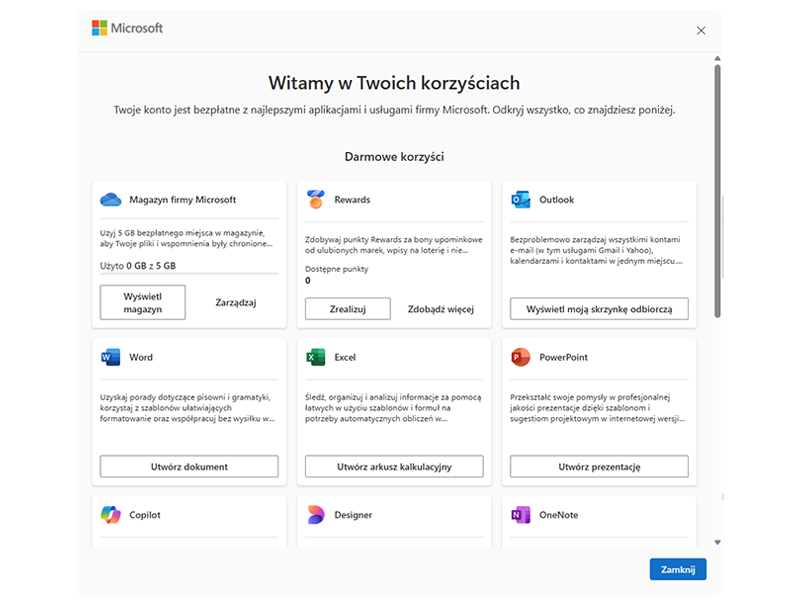Click the storage usage progress bar

[189, 274]
